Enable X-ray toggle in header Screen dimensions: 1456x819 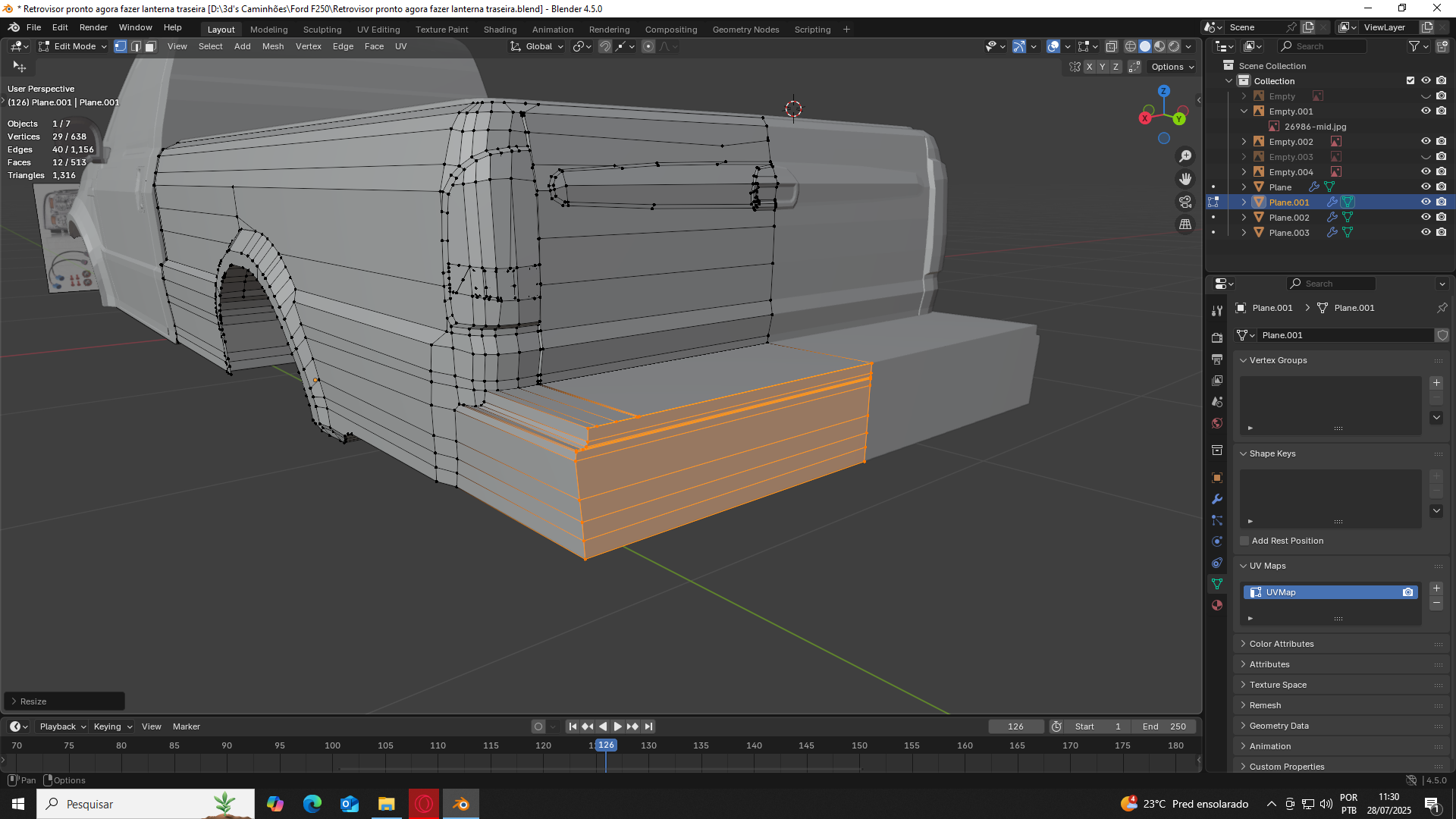pyautogui.click(x=1112, y=47)
